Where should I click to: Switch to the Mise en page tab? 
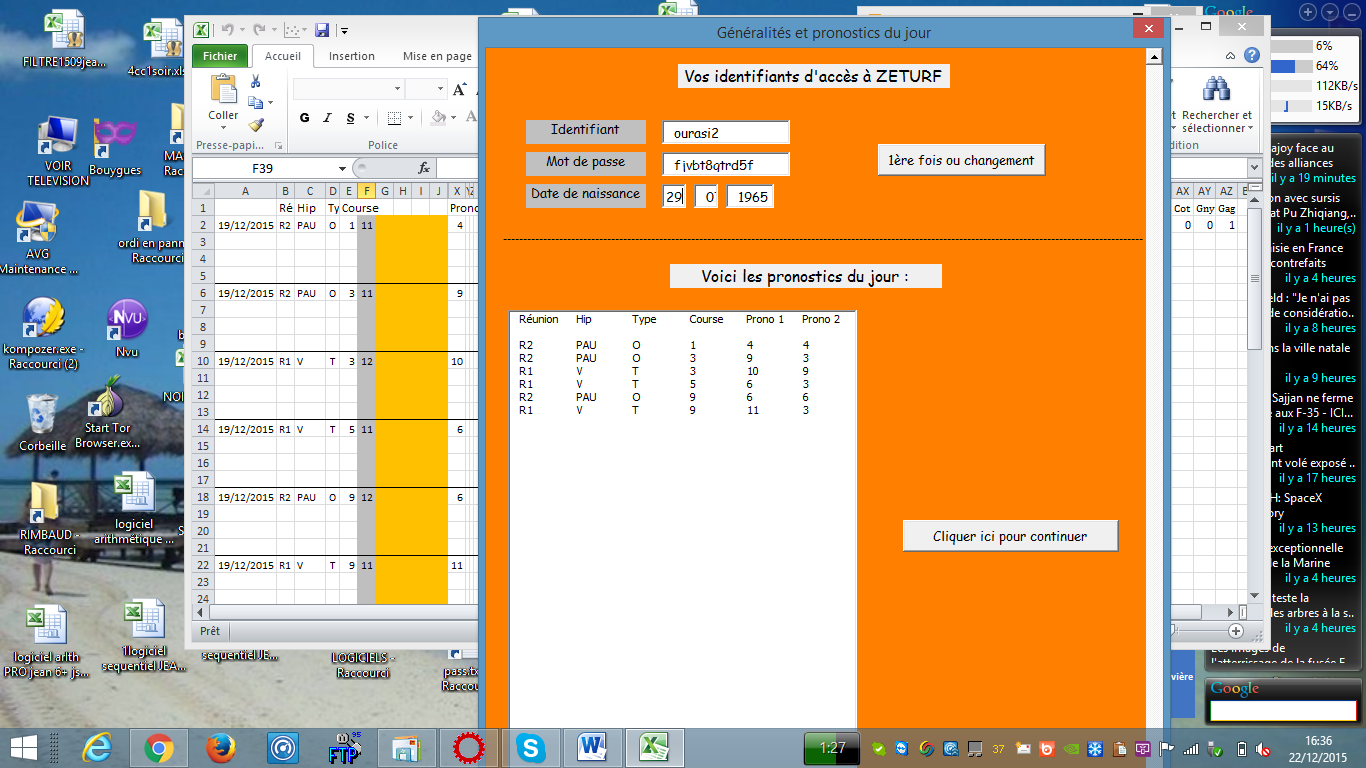[437, 56]
